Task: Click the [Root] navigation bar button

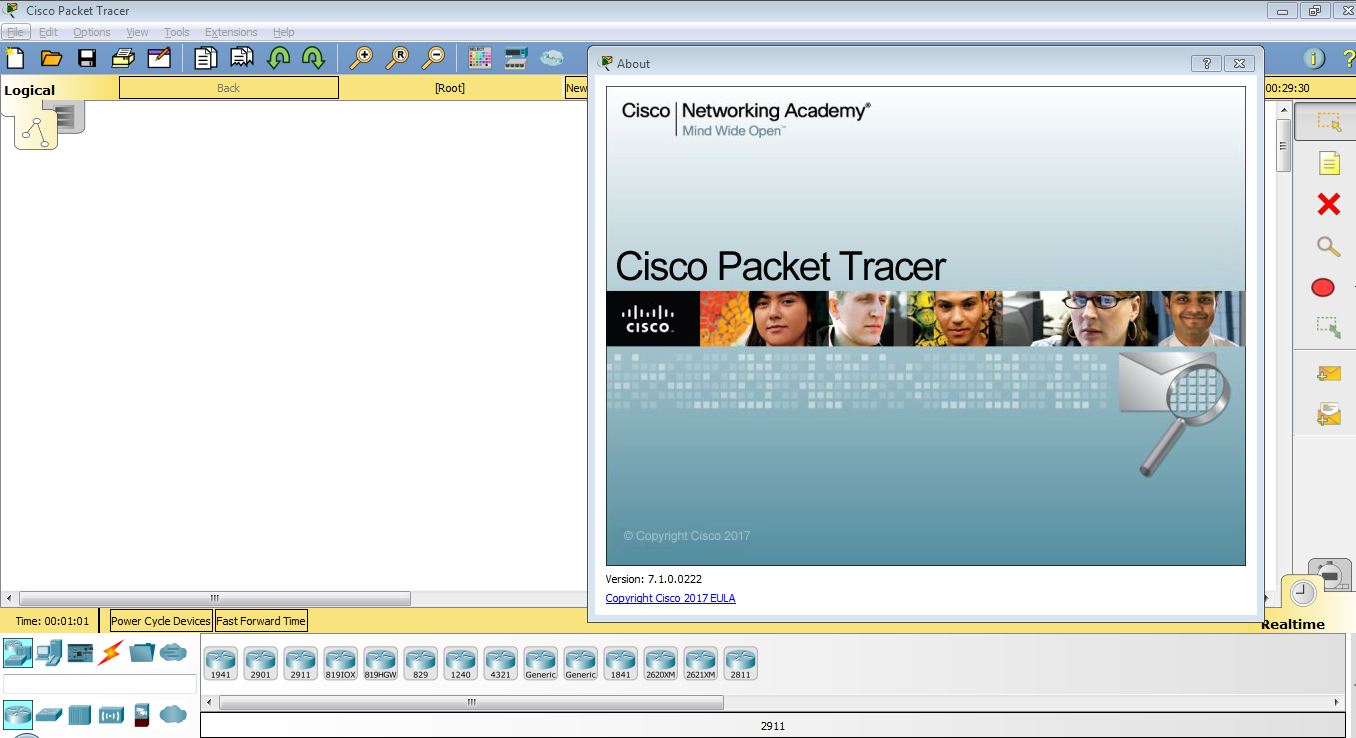Action: pyautogui.click(x=450, y=88)
